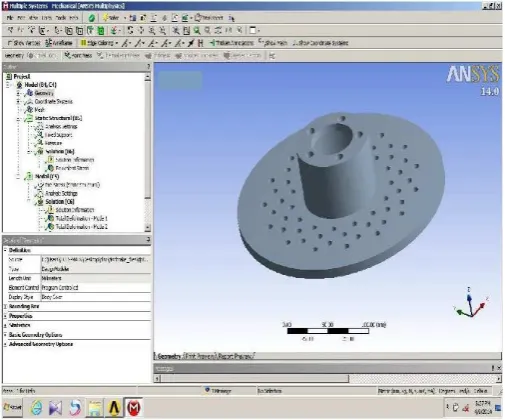Open the File menu

click(10, 18)
